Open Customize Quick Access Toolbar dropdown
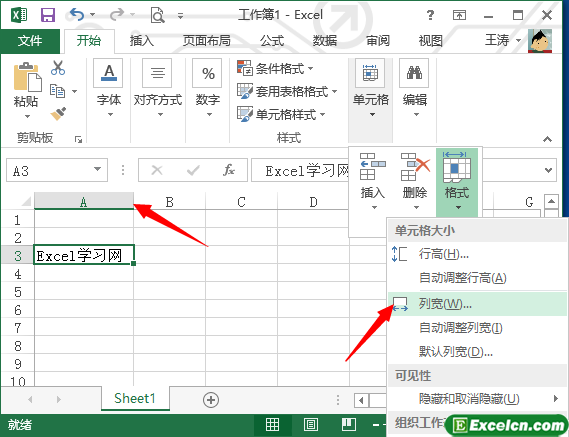The width and height of the screenshot is (569, 437). pyautogui.click(x=180, y=15)
